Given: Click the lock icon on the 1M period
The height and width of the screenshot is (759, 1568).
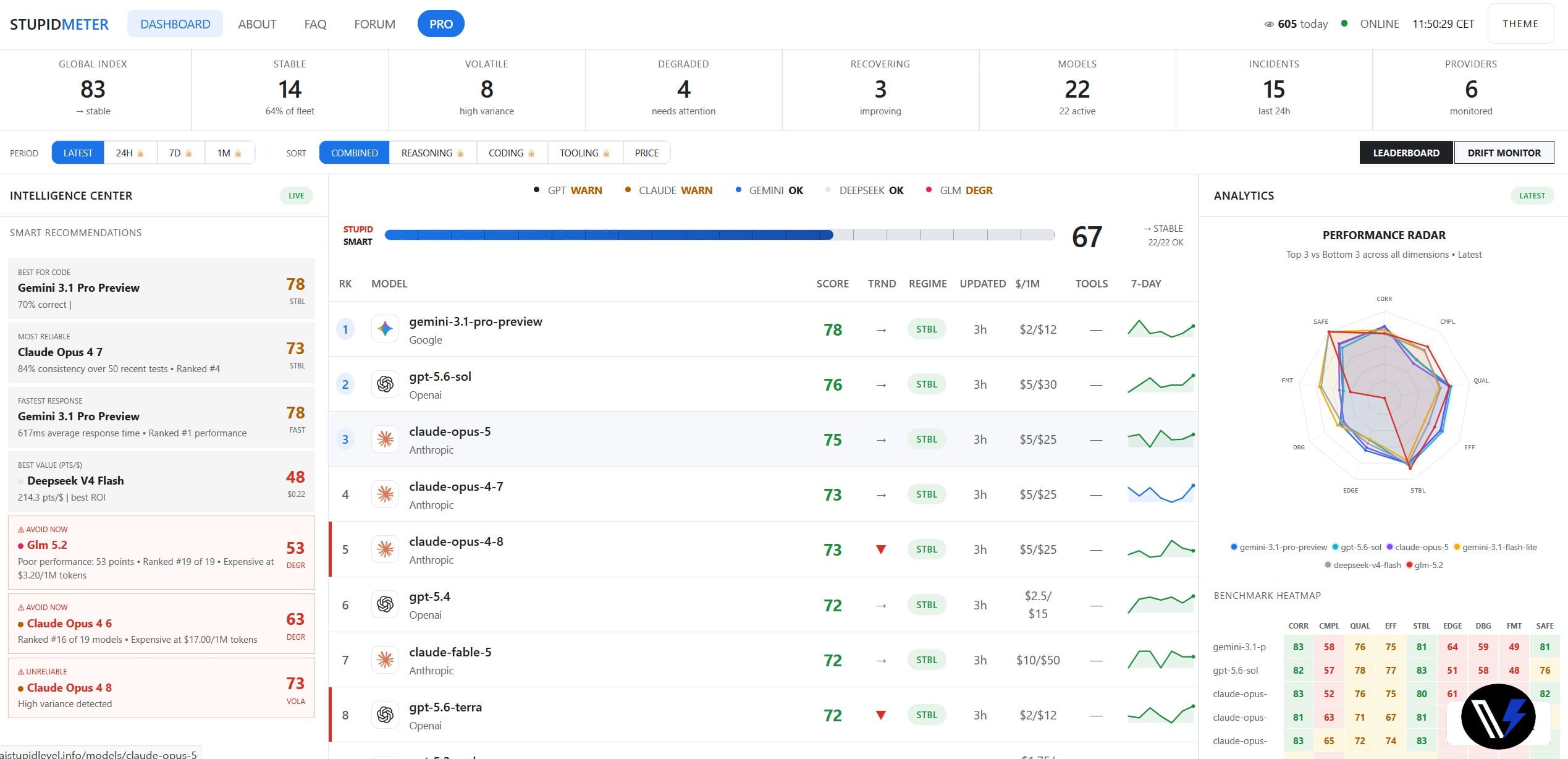Looking at the screenshot, I should point(238,153).
